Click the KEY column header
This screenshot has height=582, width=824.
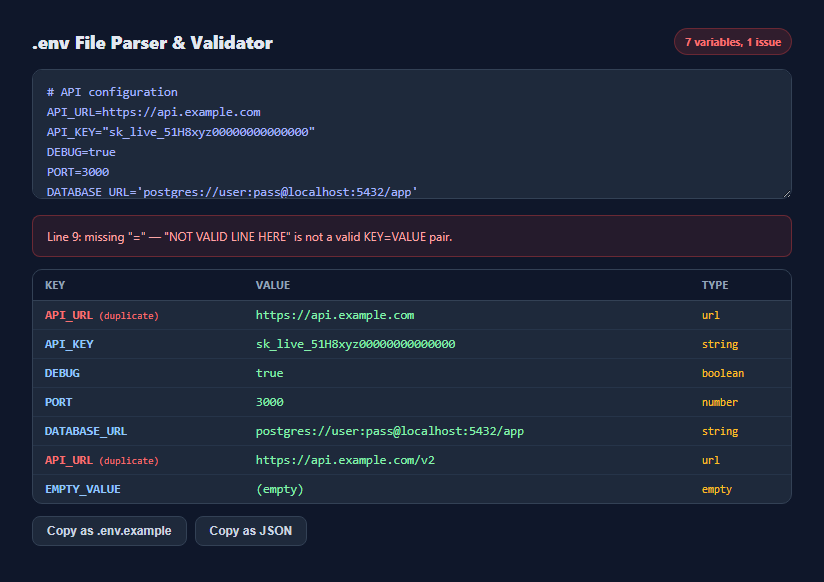coord(55,285)
